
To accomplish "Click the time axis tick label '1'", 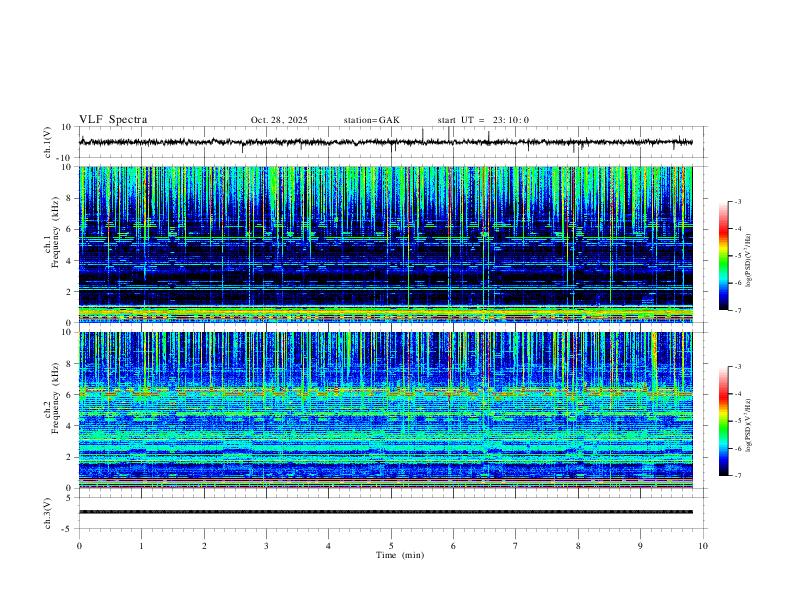I will 141,546.
